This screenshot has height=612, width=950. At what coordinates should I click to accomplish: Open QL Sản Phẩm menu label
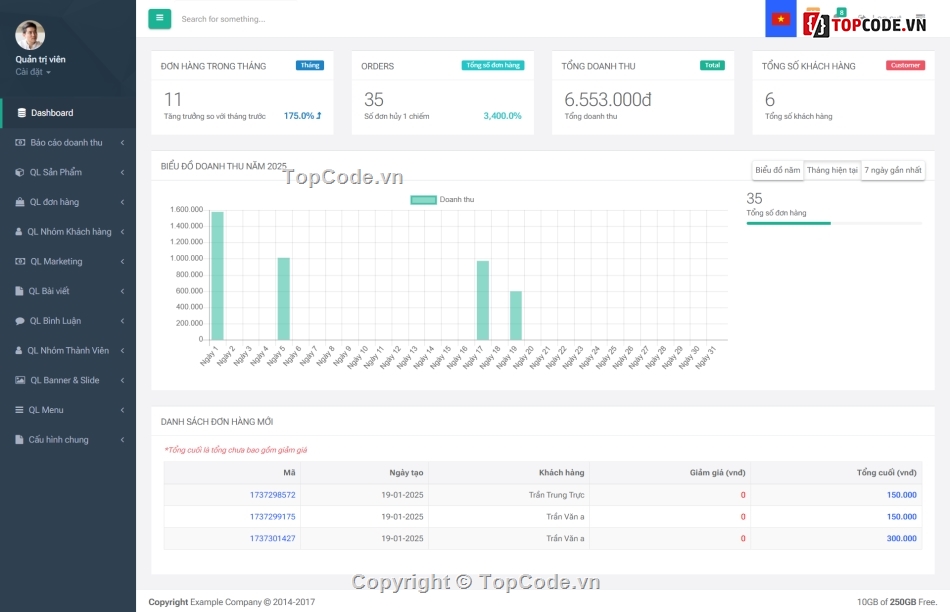click(56, 172)
